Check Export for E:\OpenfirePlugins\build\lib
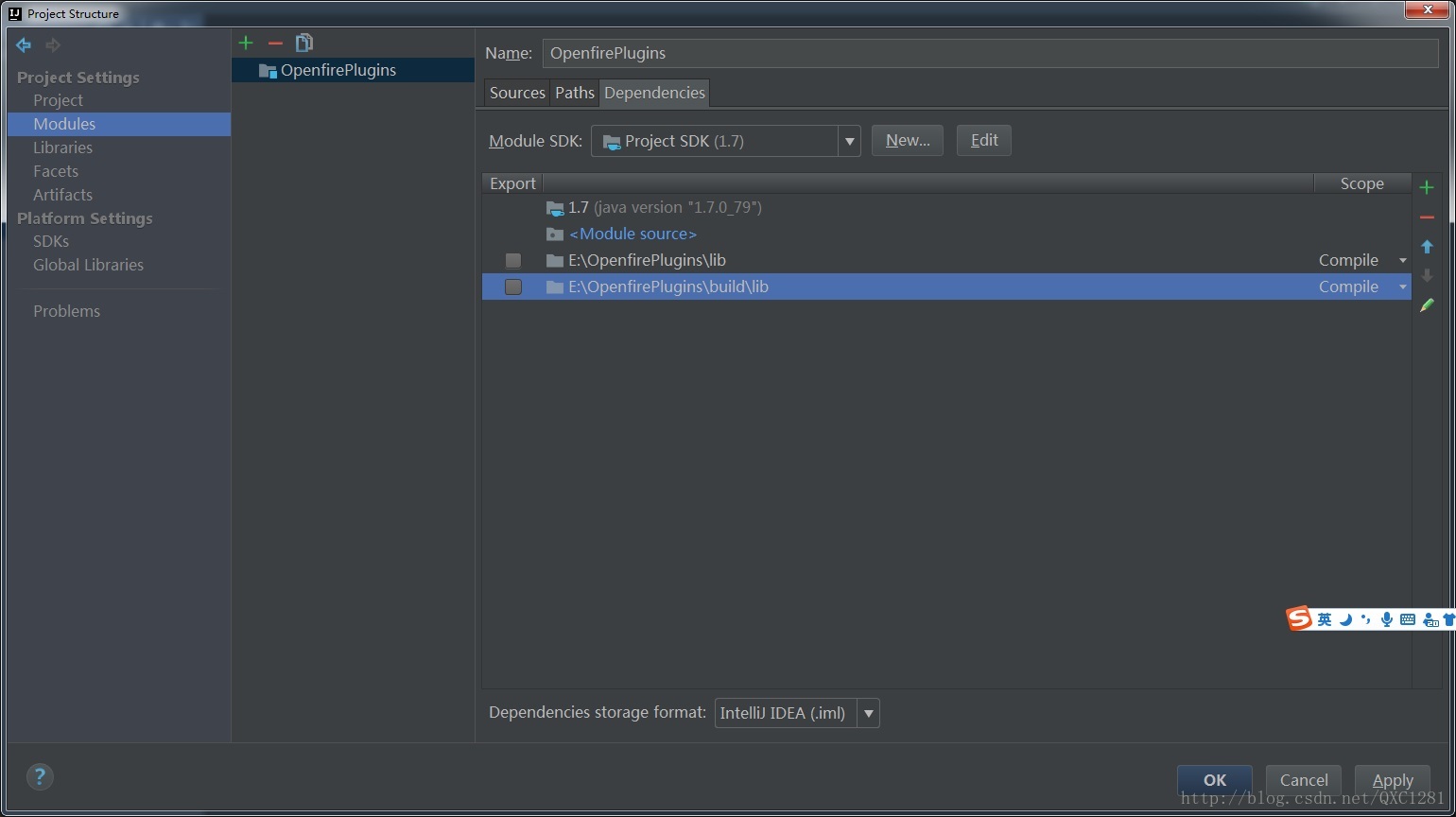This screenshot has width=1456, height=817. [x=513, y=287]
